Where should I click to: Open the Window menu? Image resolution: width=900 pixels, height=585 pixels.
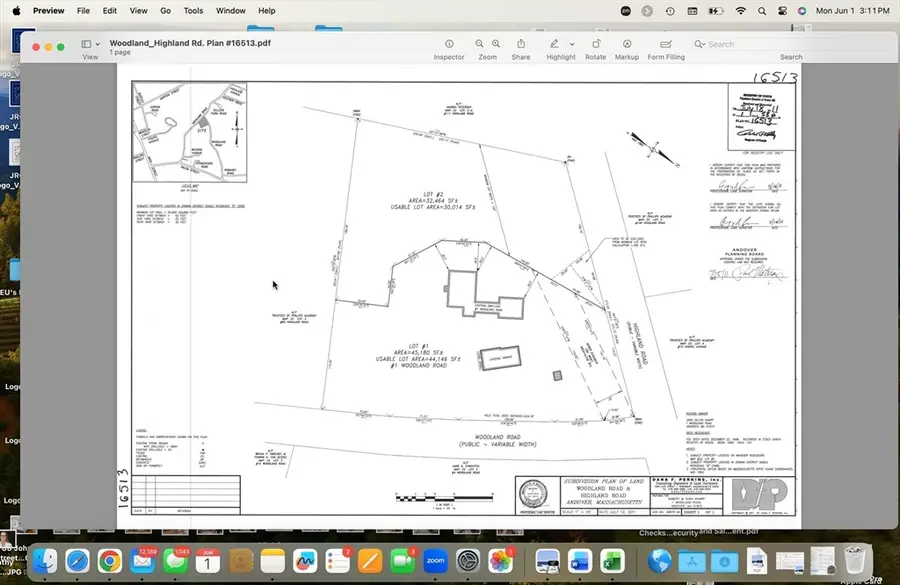[231, 10]
